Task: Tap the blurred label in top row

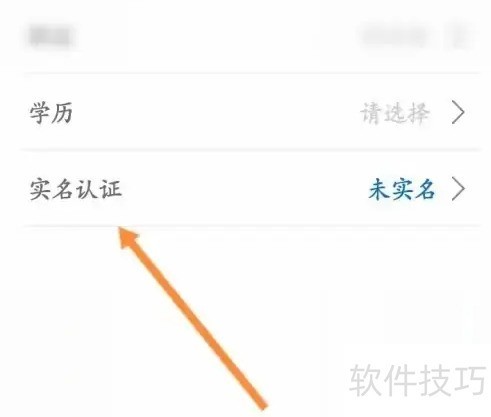Action: pos(51,37)
